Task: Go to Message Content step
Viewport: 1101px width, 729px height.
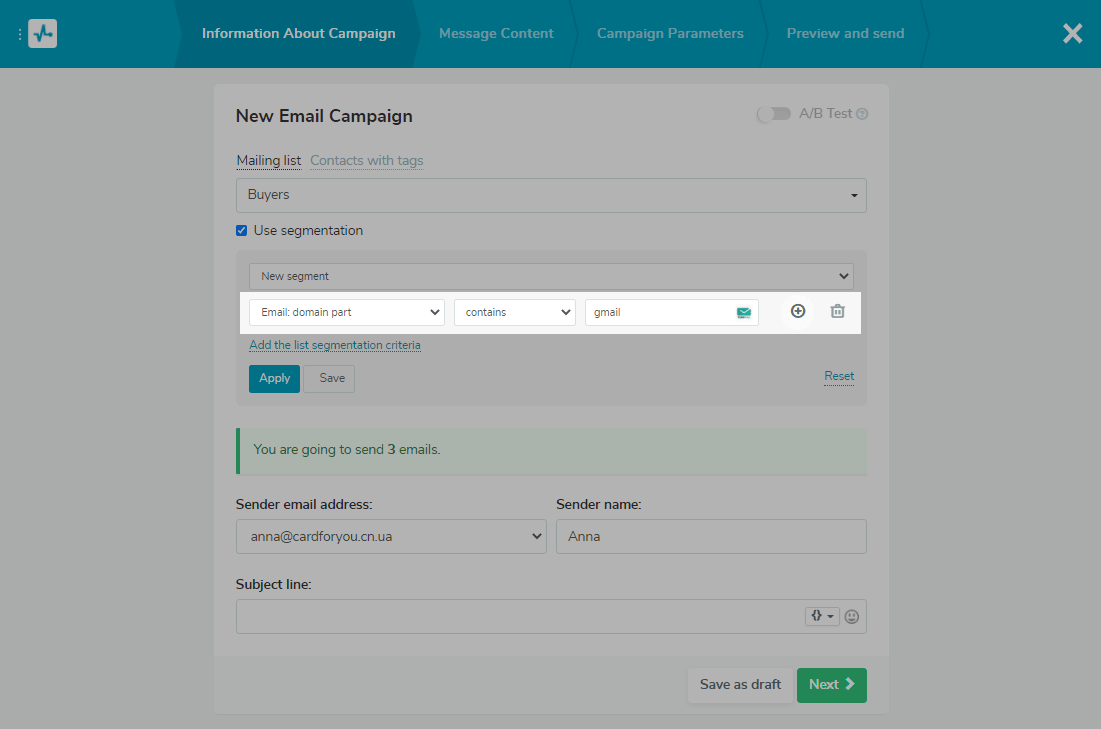Action: click(496, 34)
